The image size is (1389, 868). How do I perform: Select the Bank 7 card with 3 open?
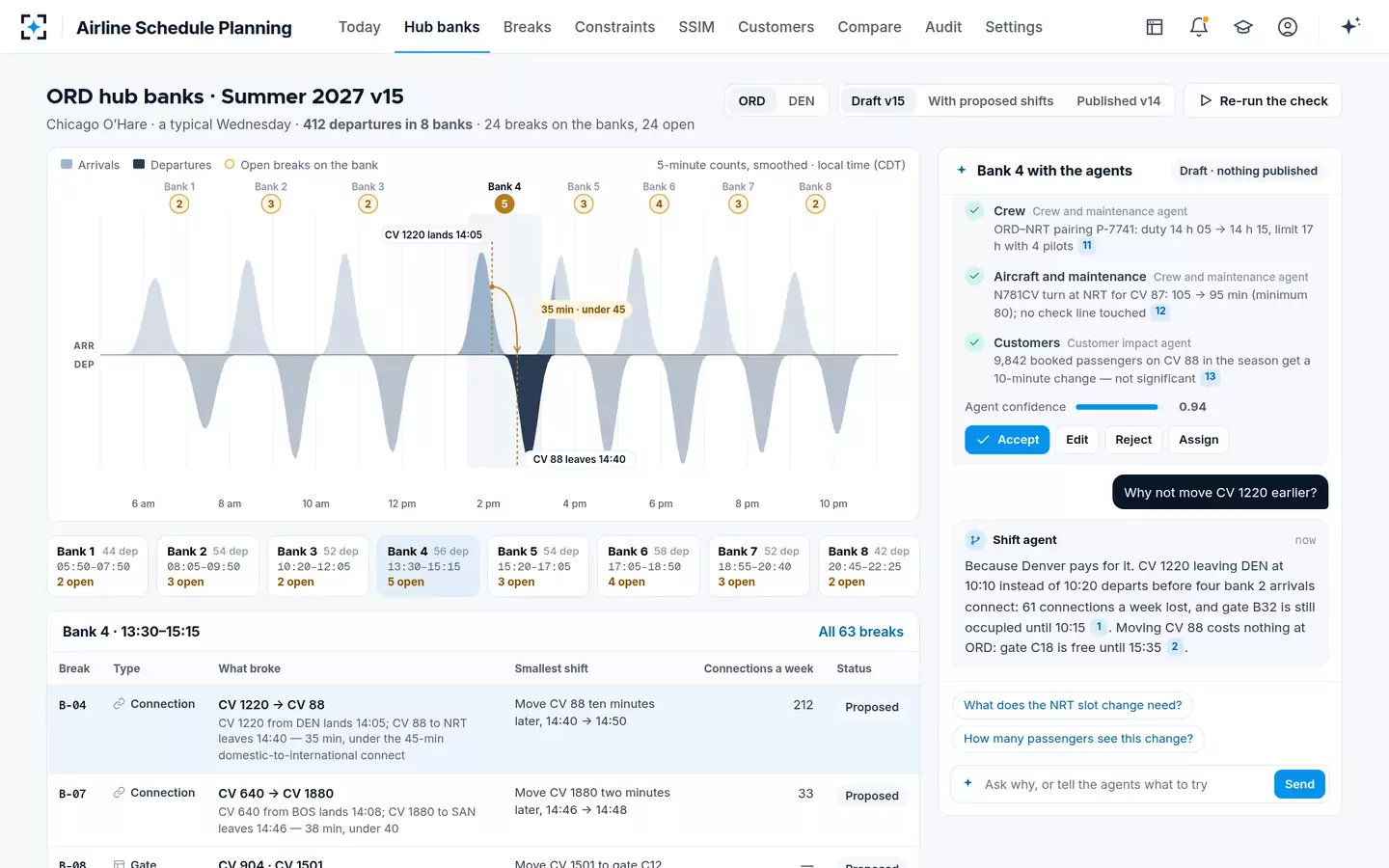click(758, 566)
